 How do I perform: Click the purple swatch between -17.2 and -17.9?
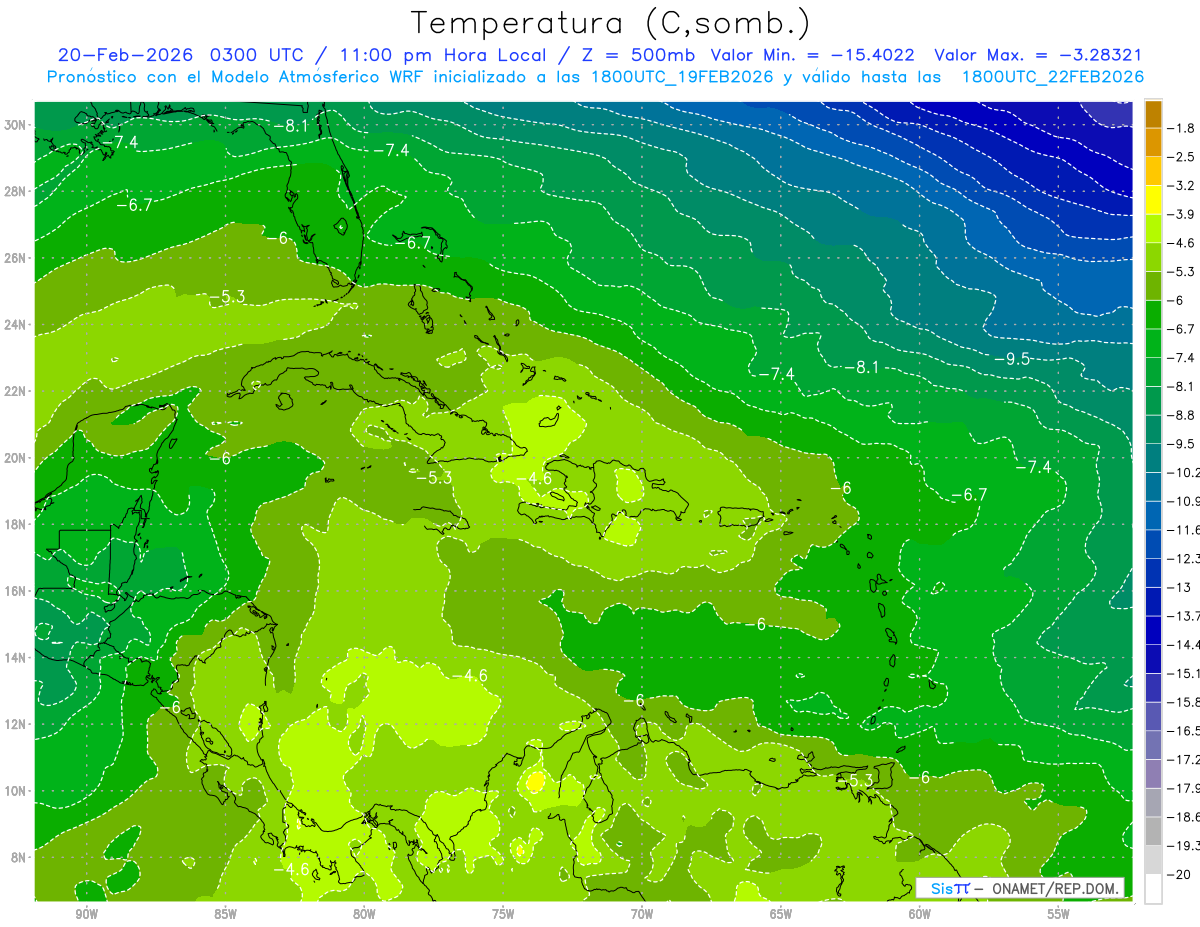[x=1153, y=774]
